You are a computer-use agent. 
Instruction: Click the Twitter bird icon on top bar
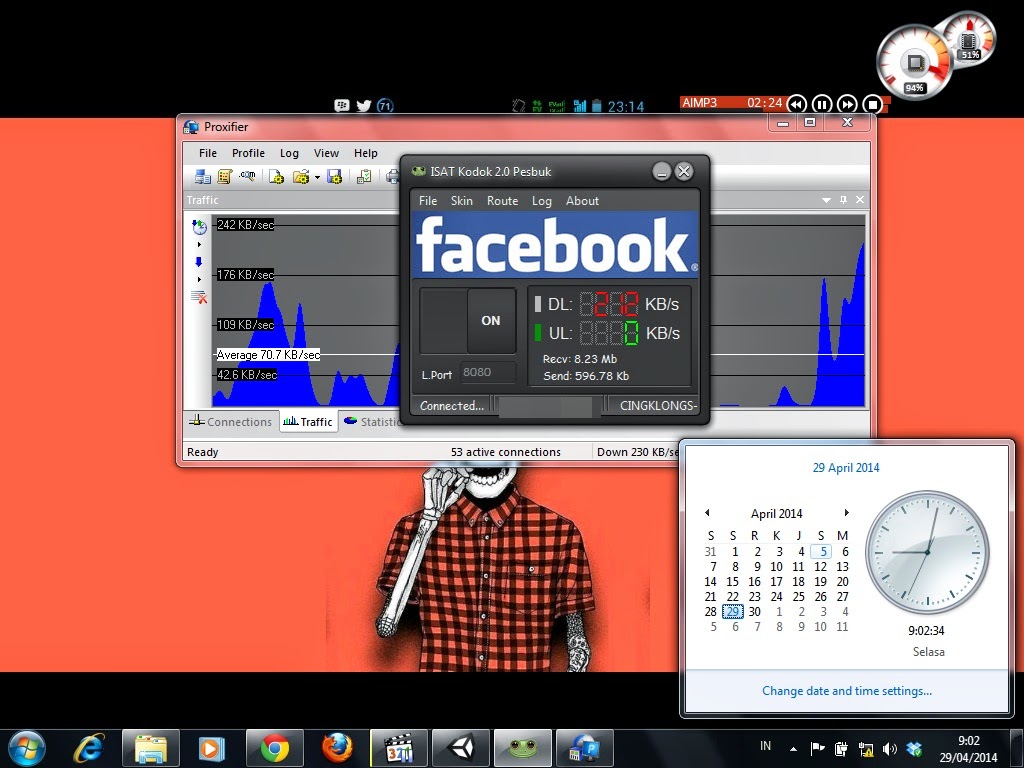[364, 105]
